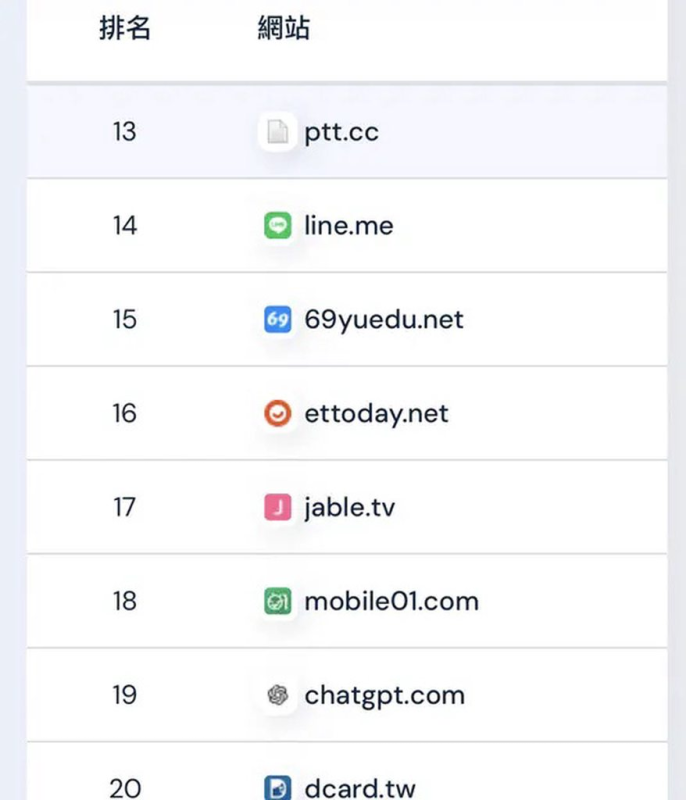Click the orange ETtoday logo icon
This screenshot has width=686, height=800.
277,413
